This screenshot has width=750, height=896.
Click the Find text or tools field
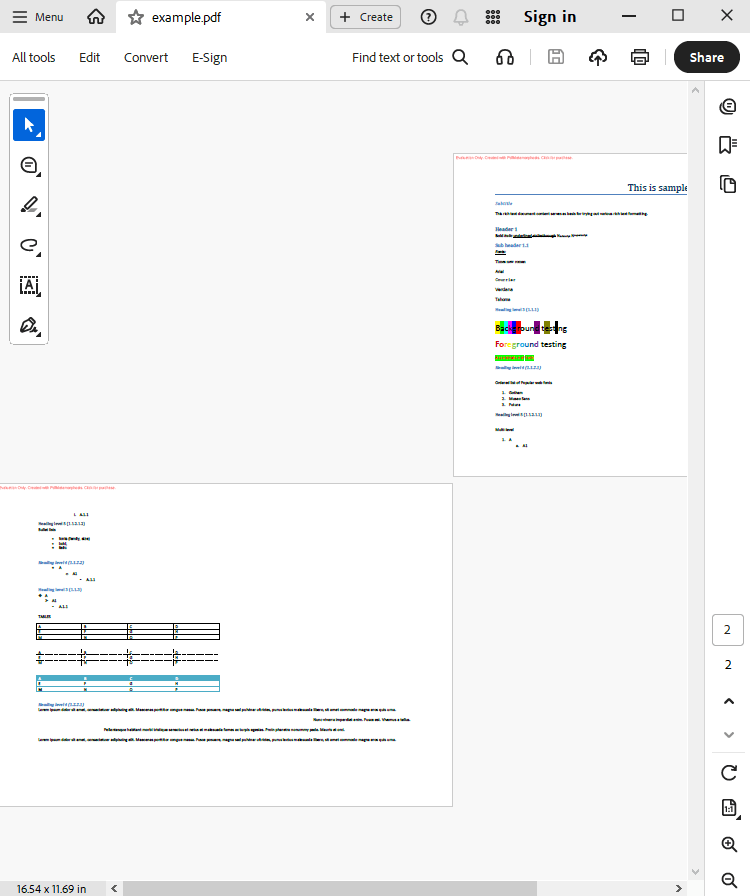397,58
